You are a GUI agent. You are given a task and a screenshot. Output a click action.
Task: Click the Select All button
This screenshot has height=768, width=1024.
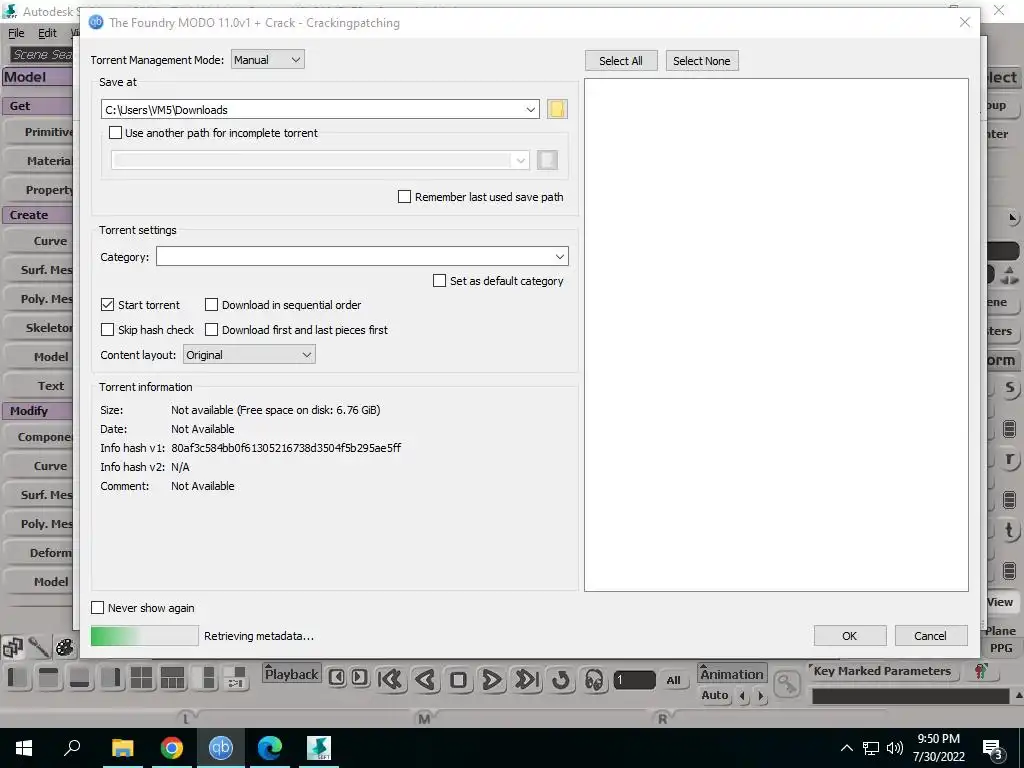coord(621,61)
